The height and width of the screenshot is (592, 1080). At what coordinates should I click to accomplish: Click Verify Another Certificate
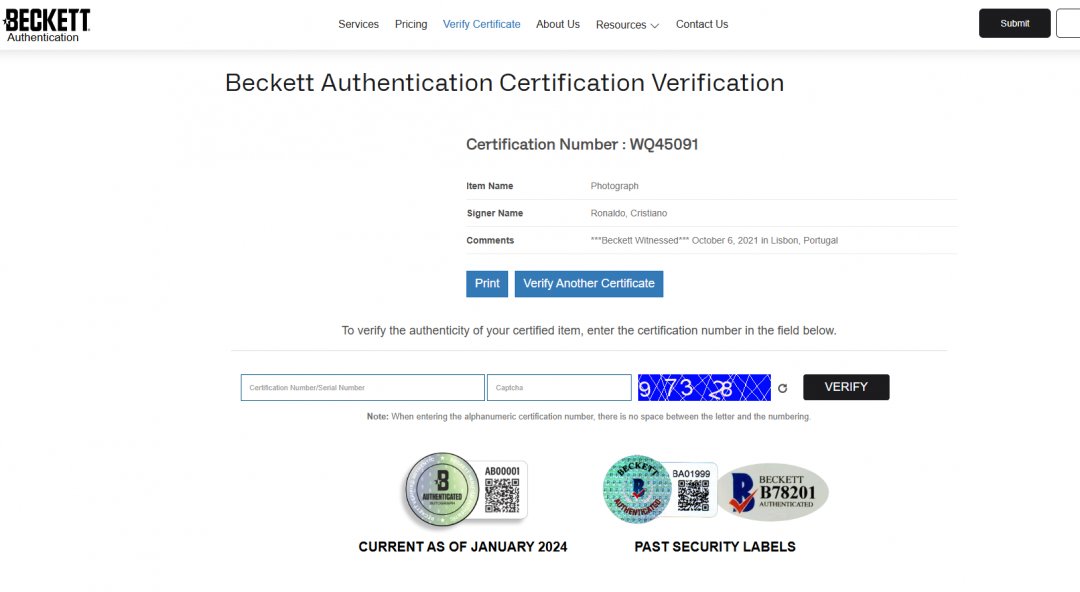point(588,284)
